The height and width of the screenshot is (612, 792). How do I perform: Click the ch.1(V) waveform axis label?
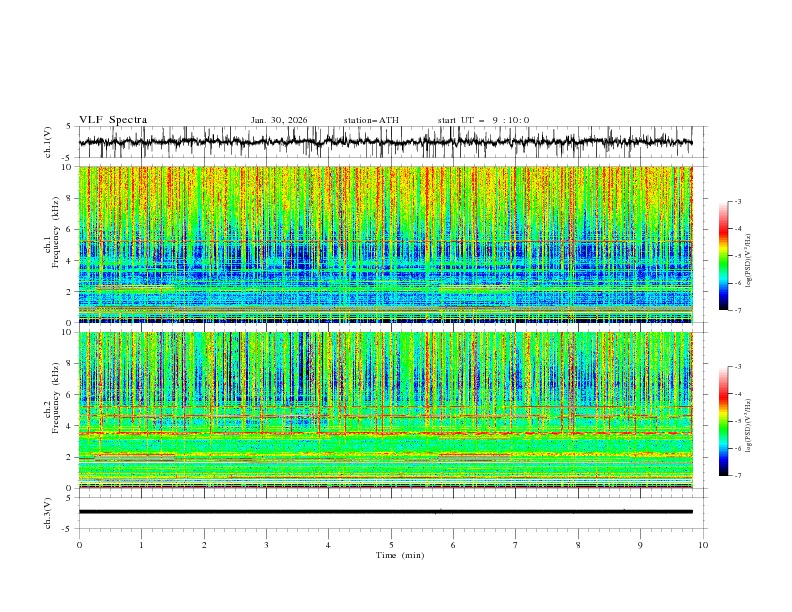click(48, 142)
